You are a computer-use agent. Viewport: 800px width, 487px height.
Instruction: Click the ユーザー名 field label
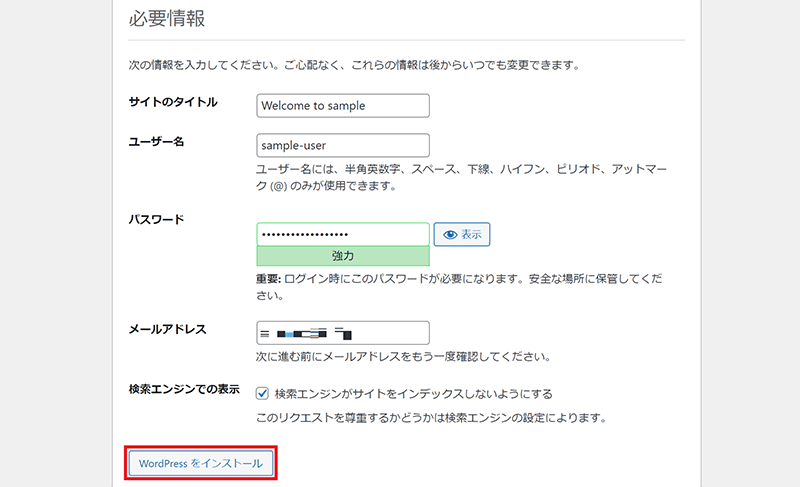tap(157, 142)
